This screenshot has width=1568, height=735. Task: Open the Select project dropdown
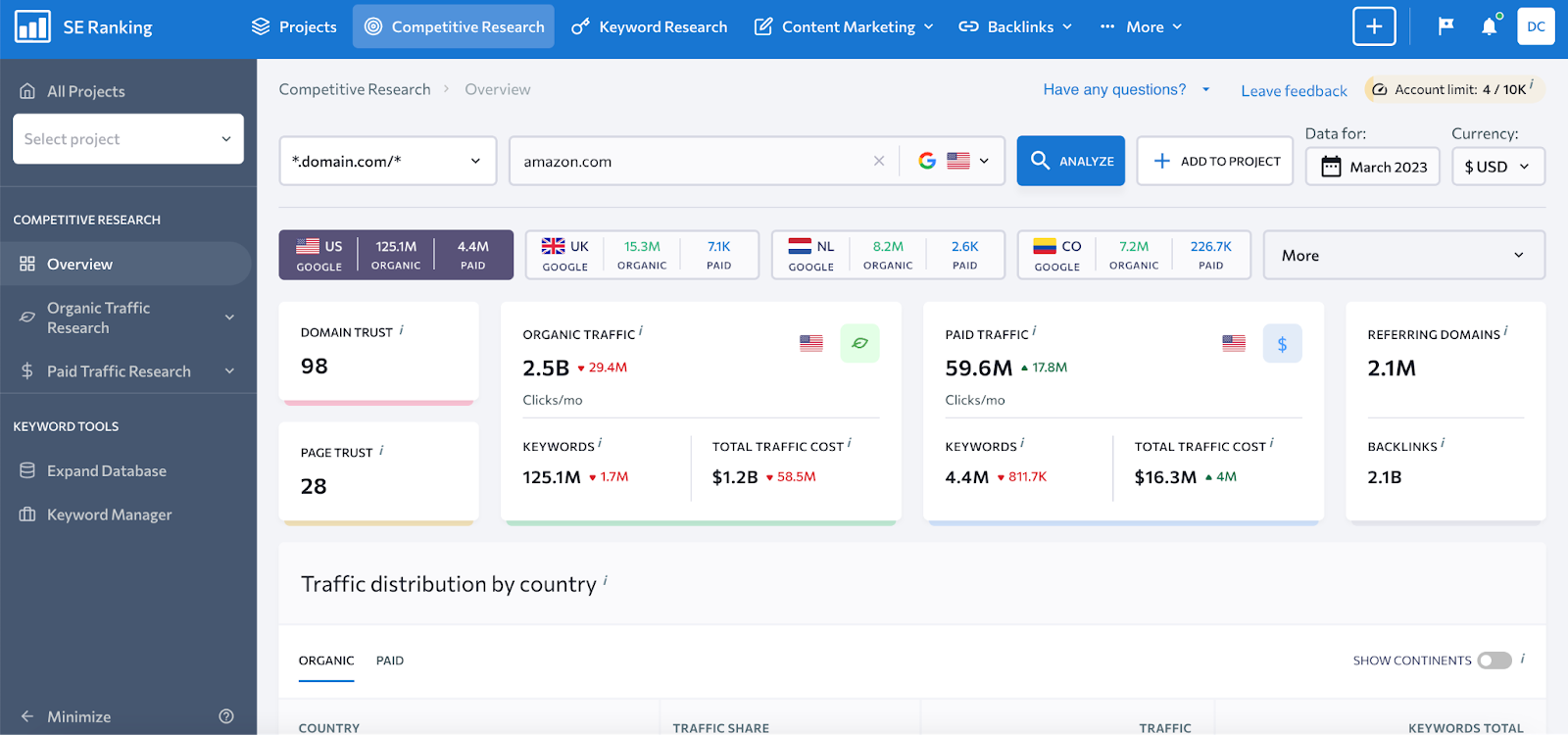coord(128,139)
